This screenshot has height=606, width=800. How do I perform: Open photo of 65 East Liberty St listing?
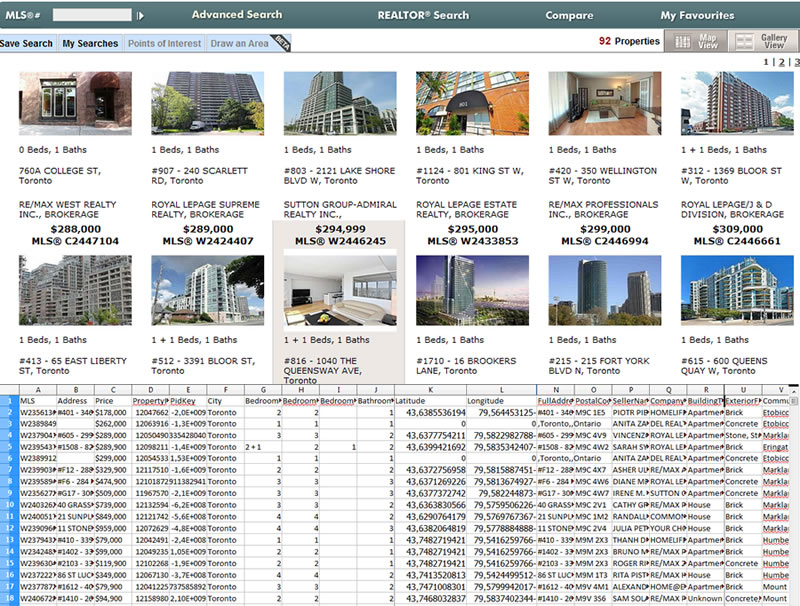pyautogui.click(x=76, y=290)
